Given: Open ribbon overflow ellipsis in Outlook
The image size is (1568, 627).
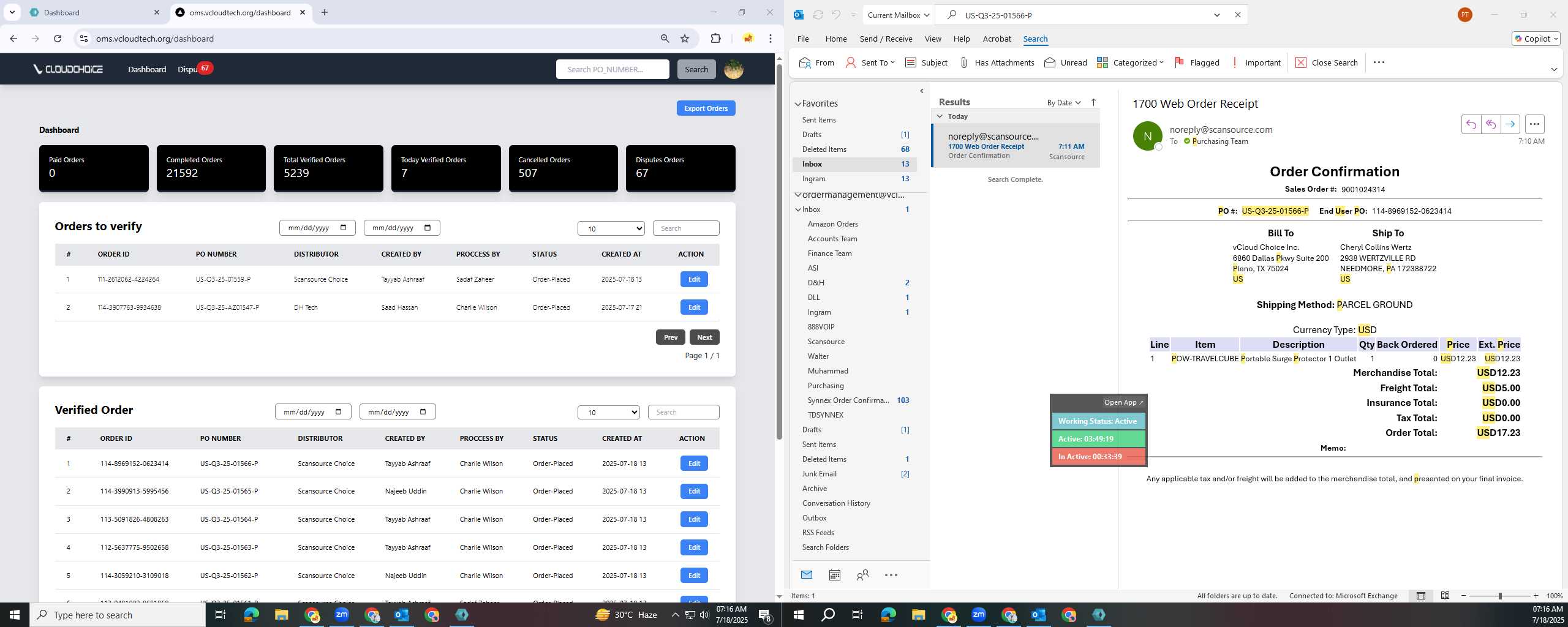Looking at the screenshot, I should tap(1379, 62).
